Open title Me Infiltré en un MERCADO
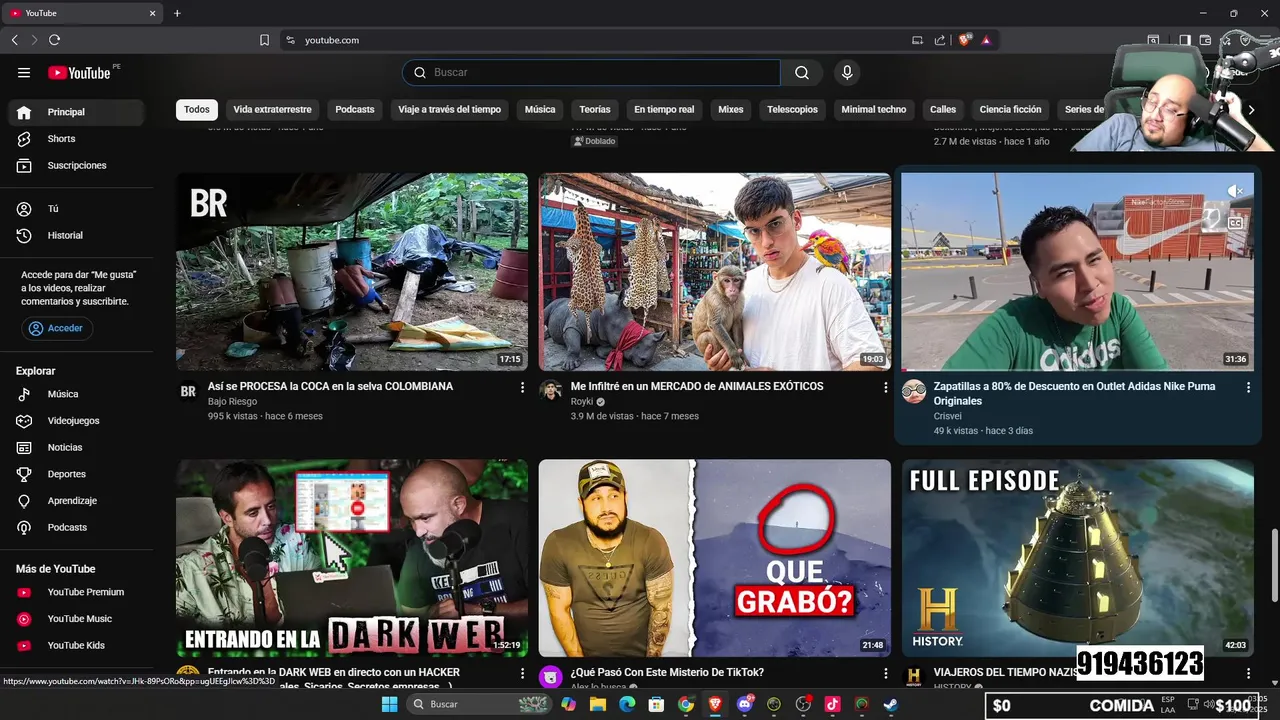This screenshot has height=720, width=1280. [x=697, y=386]
